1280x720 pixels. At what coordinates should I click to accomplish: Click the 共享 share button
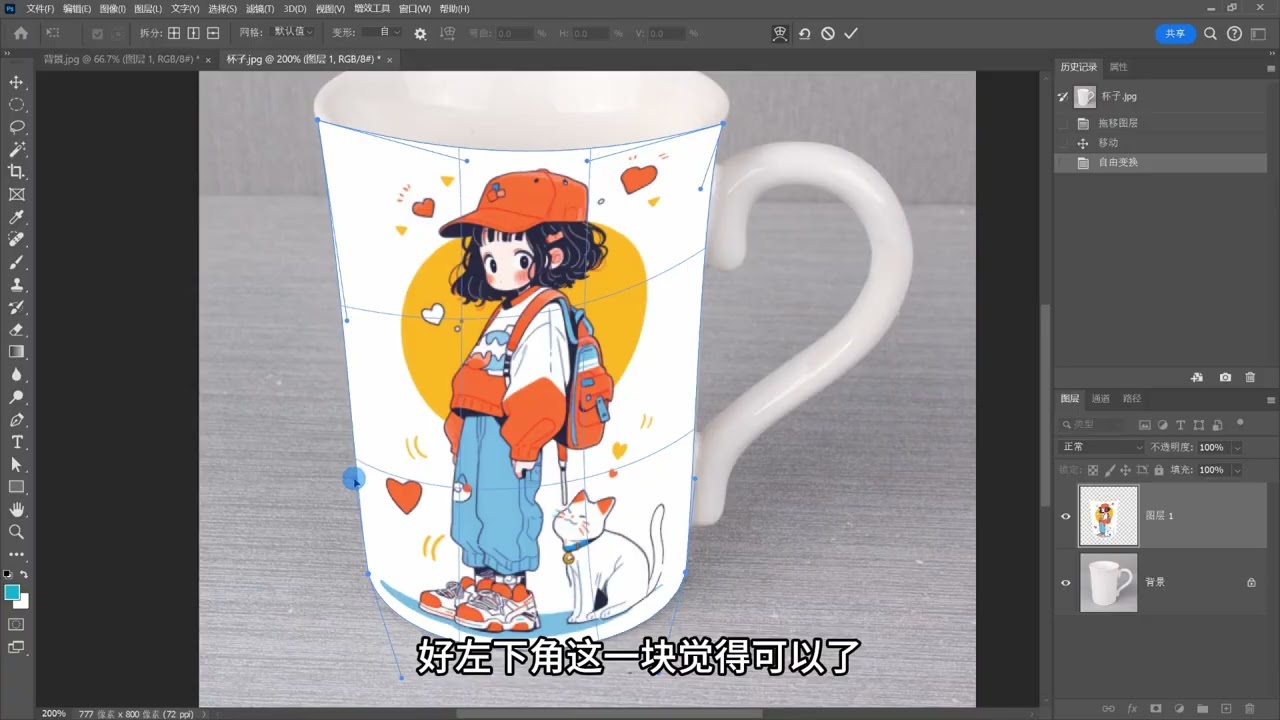pyautogui.click(x=1175, y=33)
